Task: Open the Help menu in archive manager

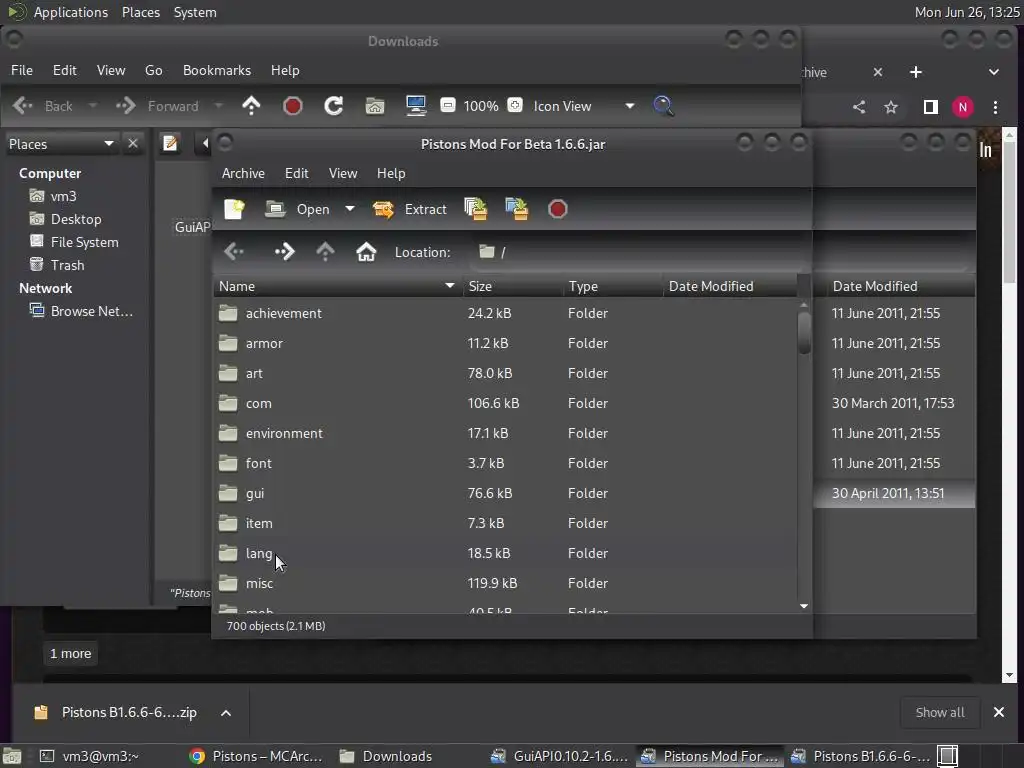Action: [391, 173]
